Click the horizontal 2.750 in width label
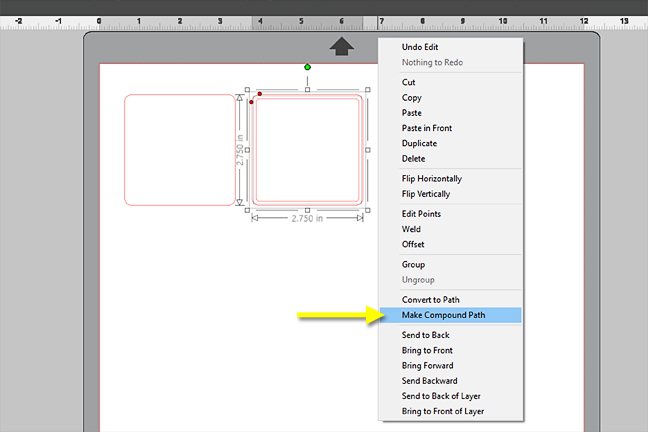This screenshot has width=648, height=432. coord(307,219)
